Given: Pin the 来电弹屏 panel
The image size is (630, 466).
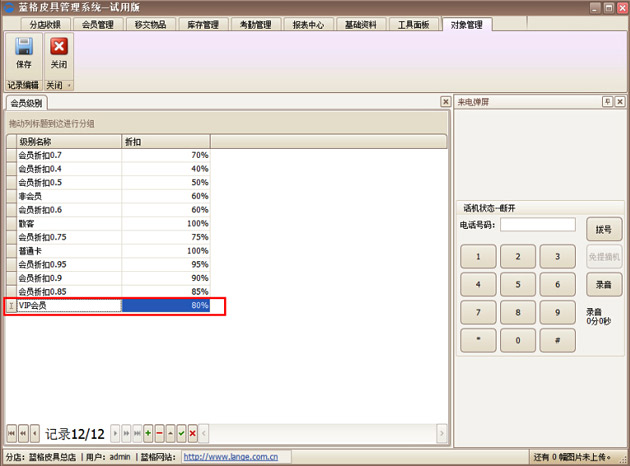Looking at the screenshot, I should (x=607, y=102).
